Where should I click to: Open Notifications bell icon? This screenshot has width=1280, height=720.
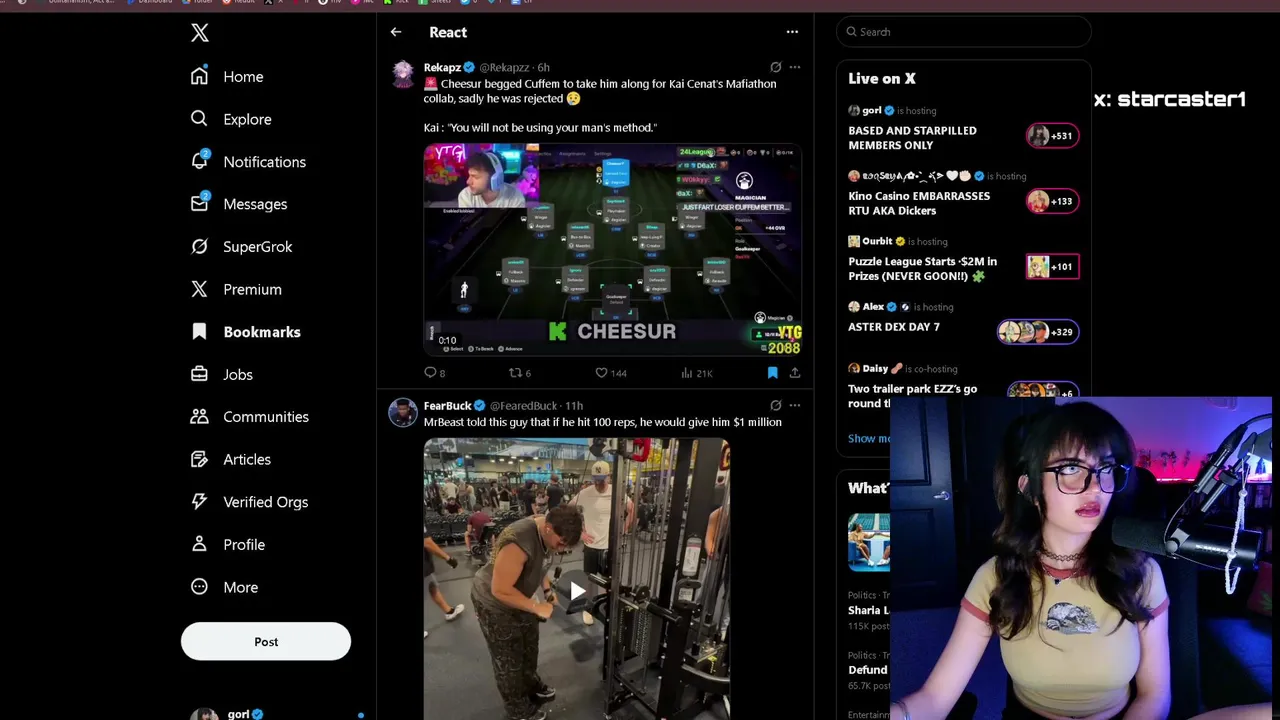(200, 161)
